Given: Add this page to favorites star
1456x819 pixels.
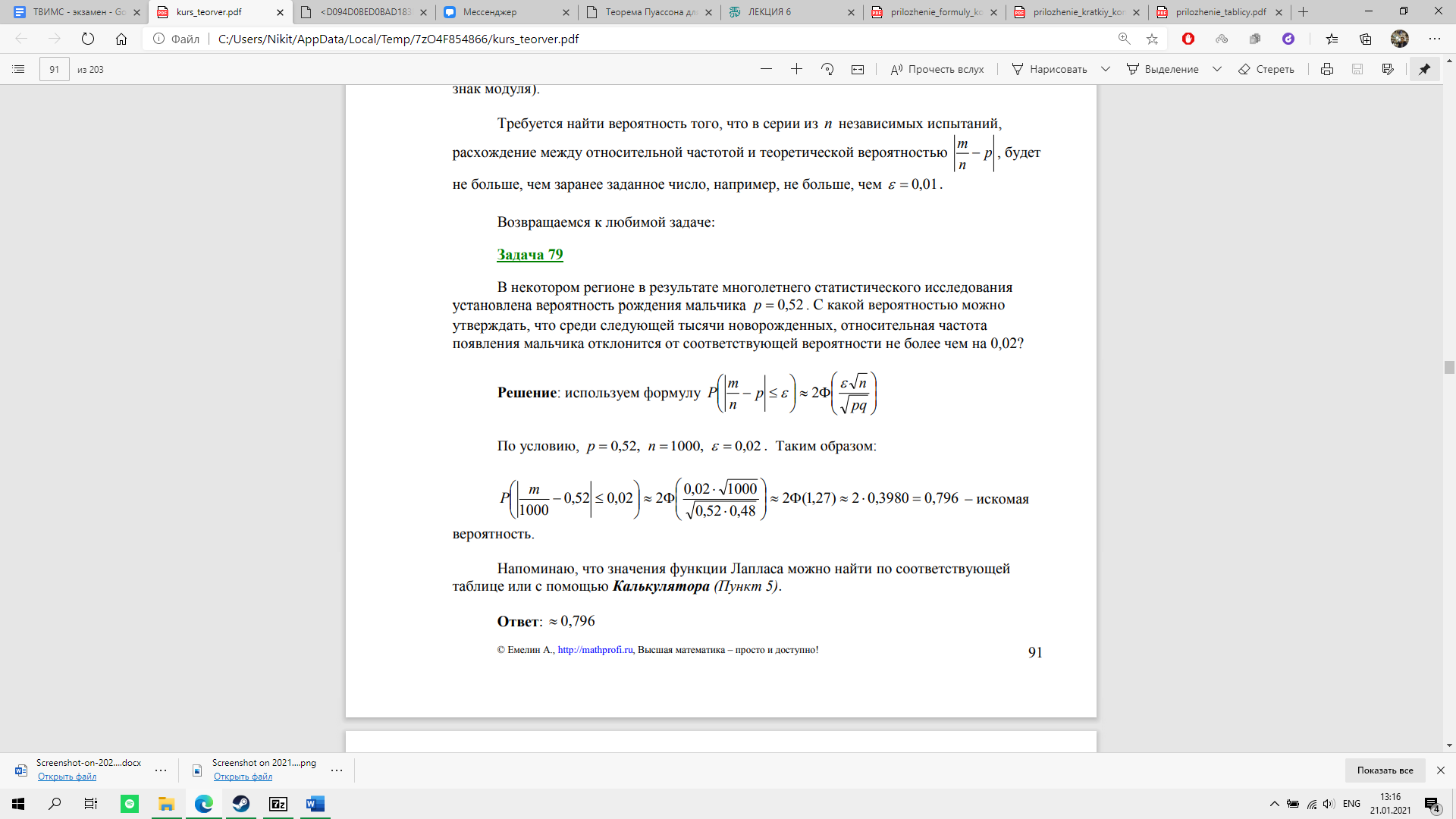Looking at the screenshot, I should point(1153,39).
